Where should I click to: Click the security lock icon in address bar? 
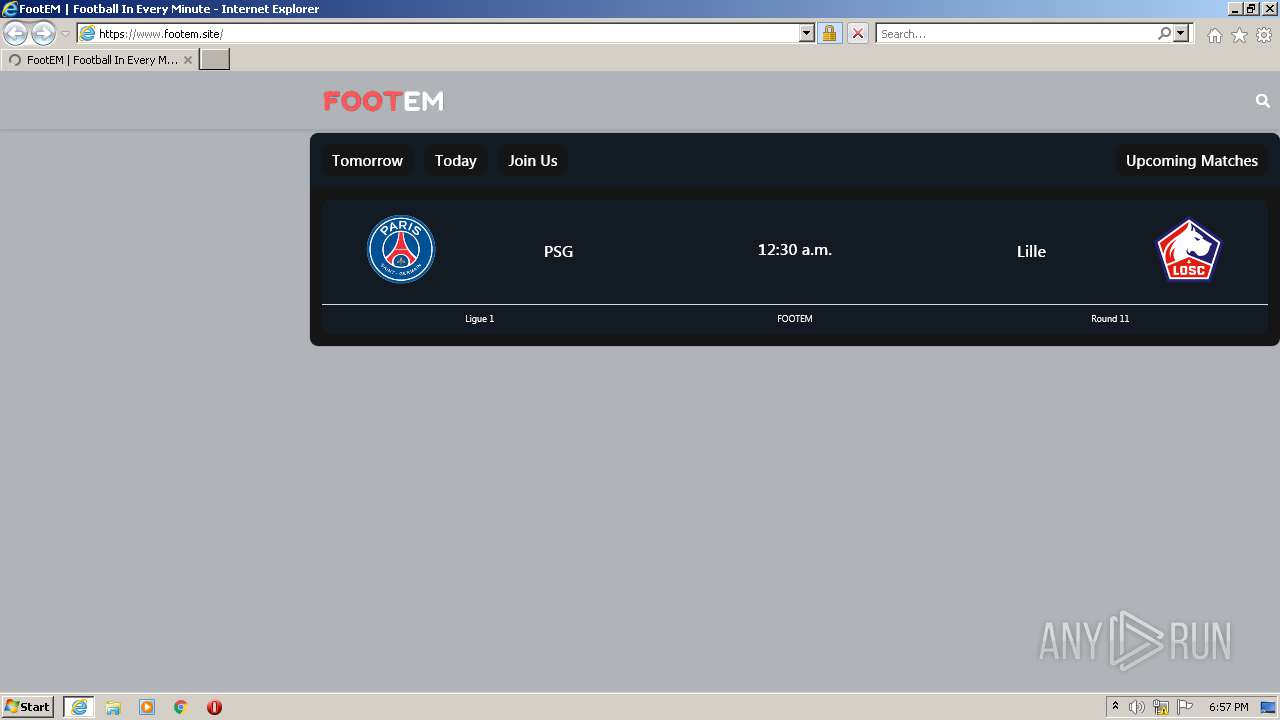tap(829, 34)
